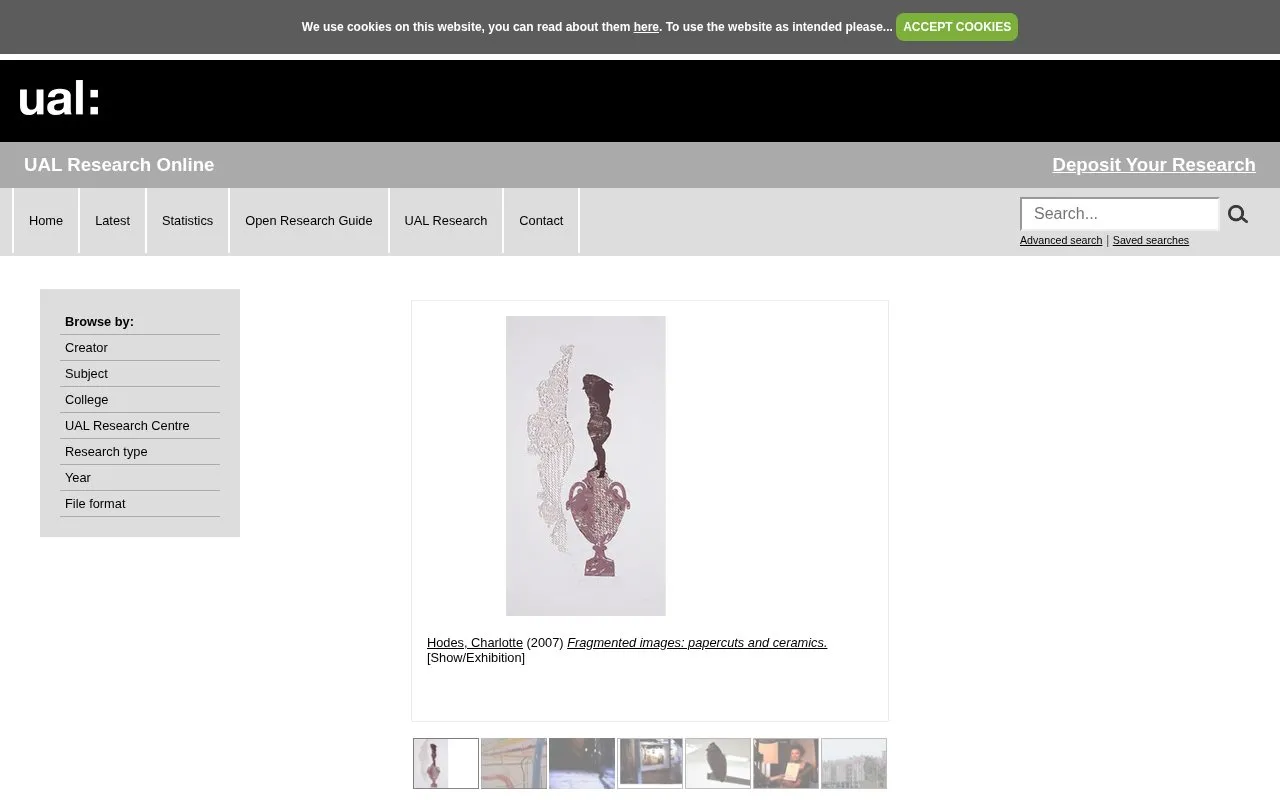Go to UAL Research Online title
Viewport: 1280px width, 800px height.
pos(119,165)
